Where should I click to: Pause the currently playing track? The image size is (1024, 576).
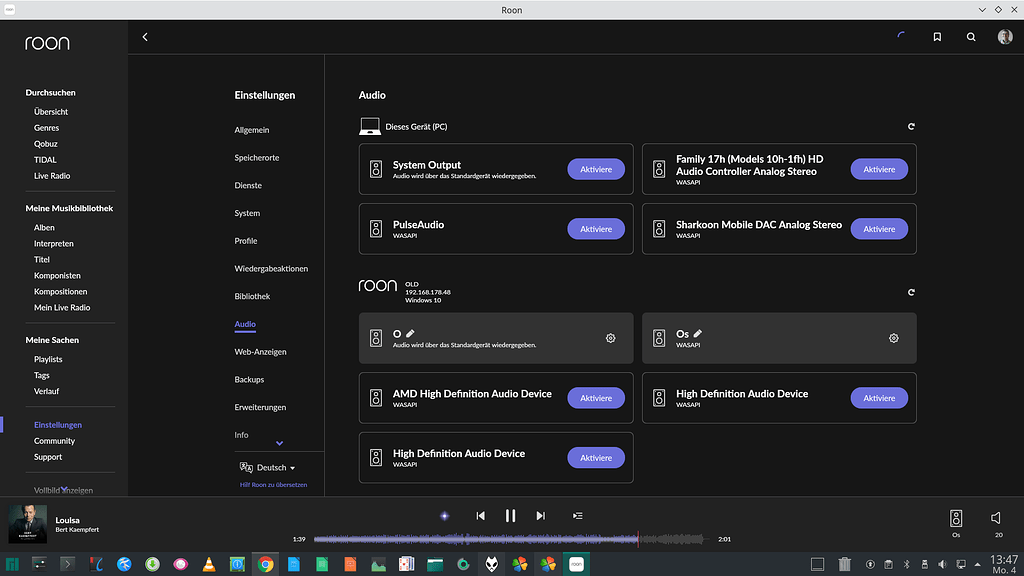[510, 516]
